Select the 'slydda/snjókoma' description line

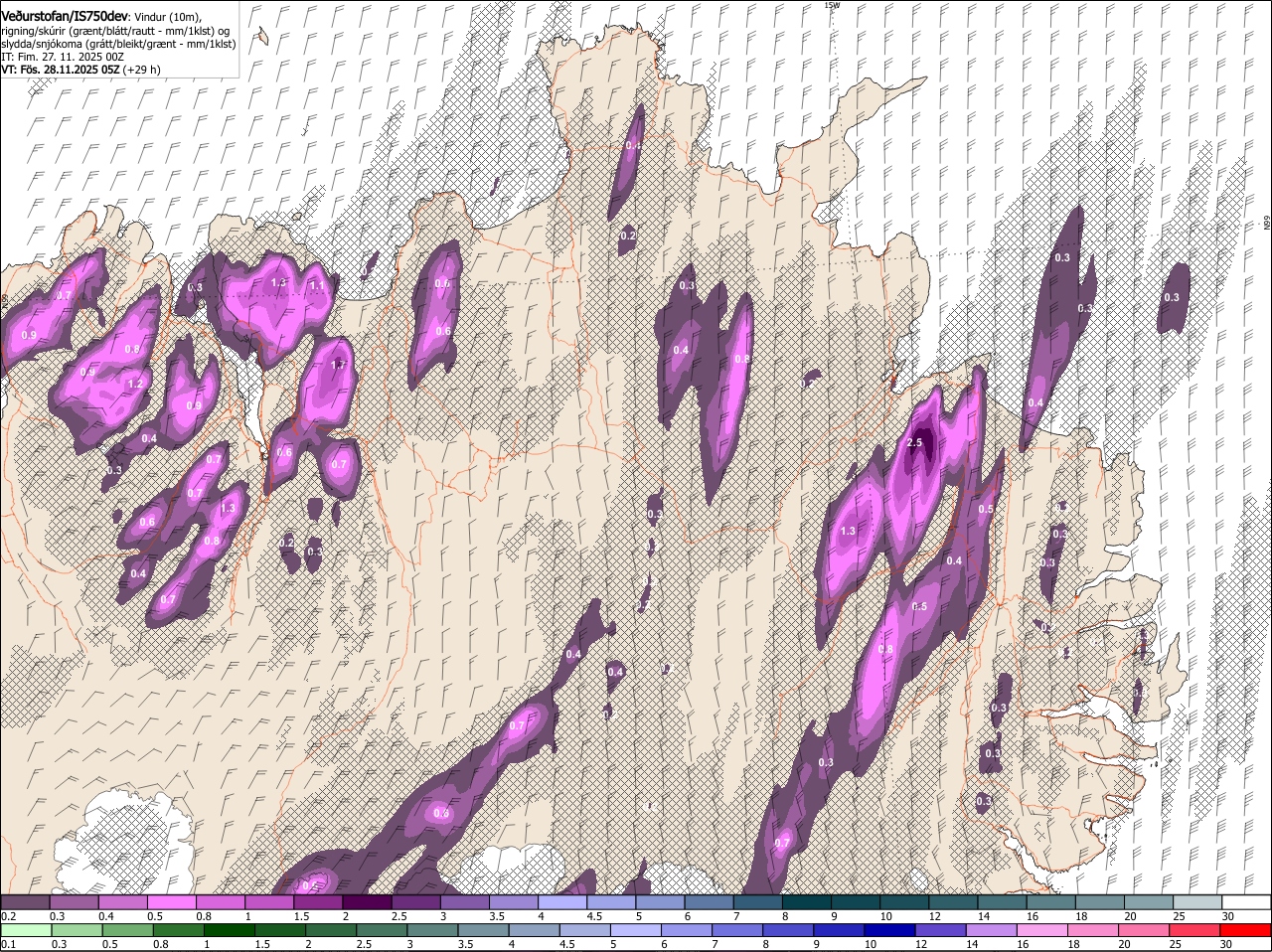click(118, 44)
